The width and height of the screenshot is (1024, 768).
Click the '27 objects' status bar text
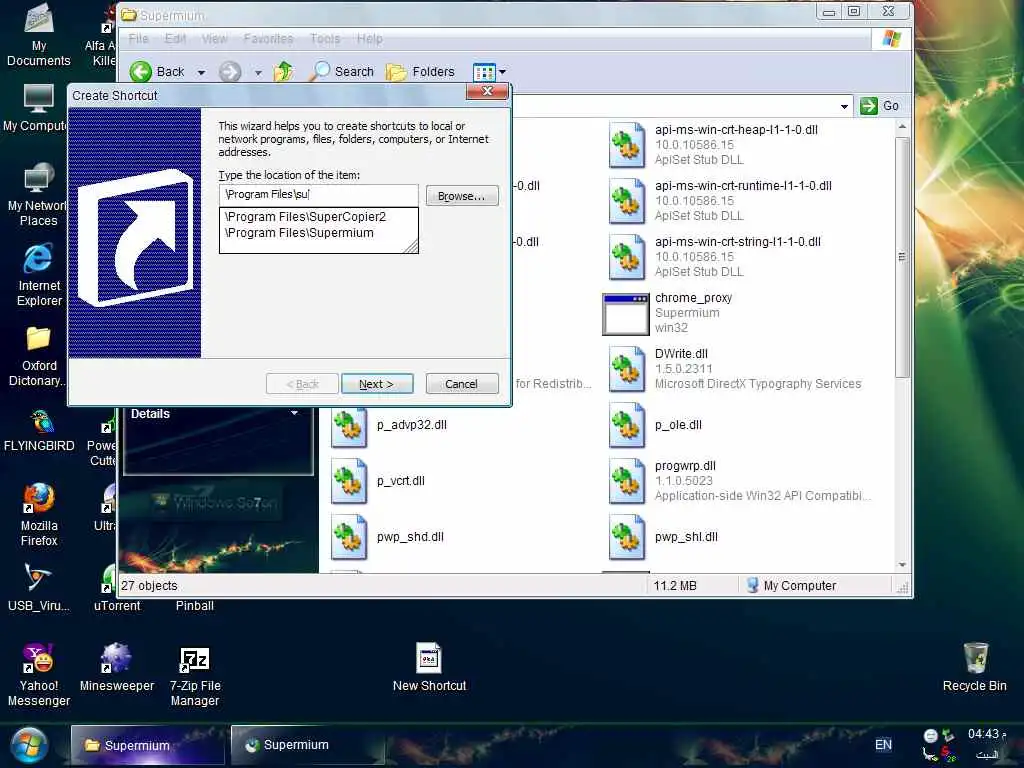tap(149, 586)
